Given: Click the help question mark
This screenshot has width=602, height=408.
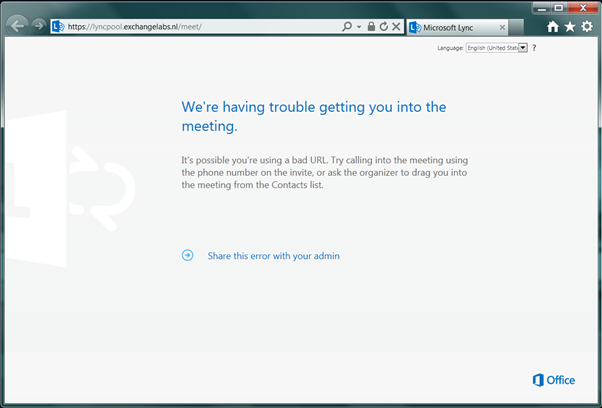Looking at the screenshot, I should click(534, 48).
